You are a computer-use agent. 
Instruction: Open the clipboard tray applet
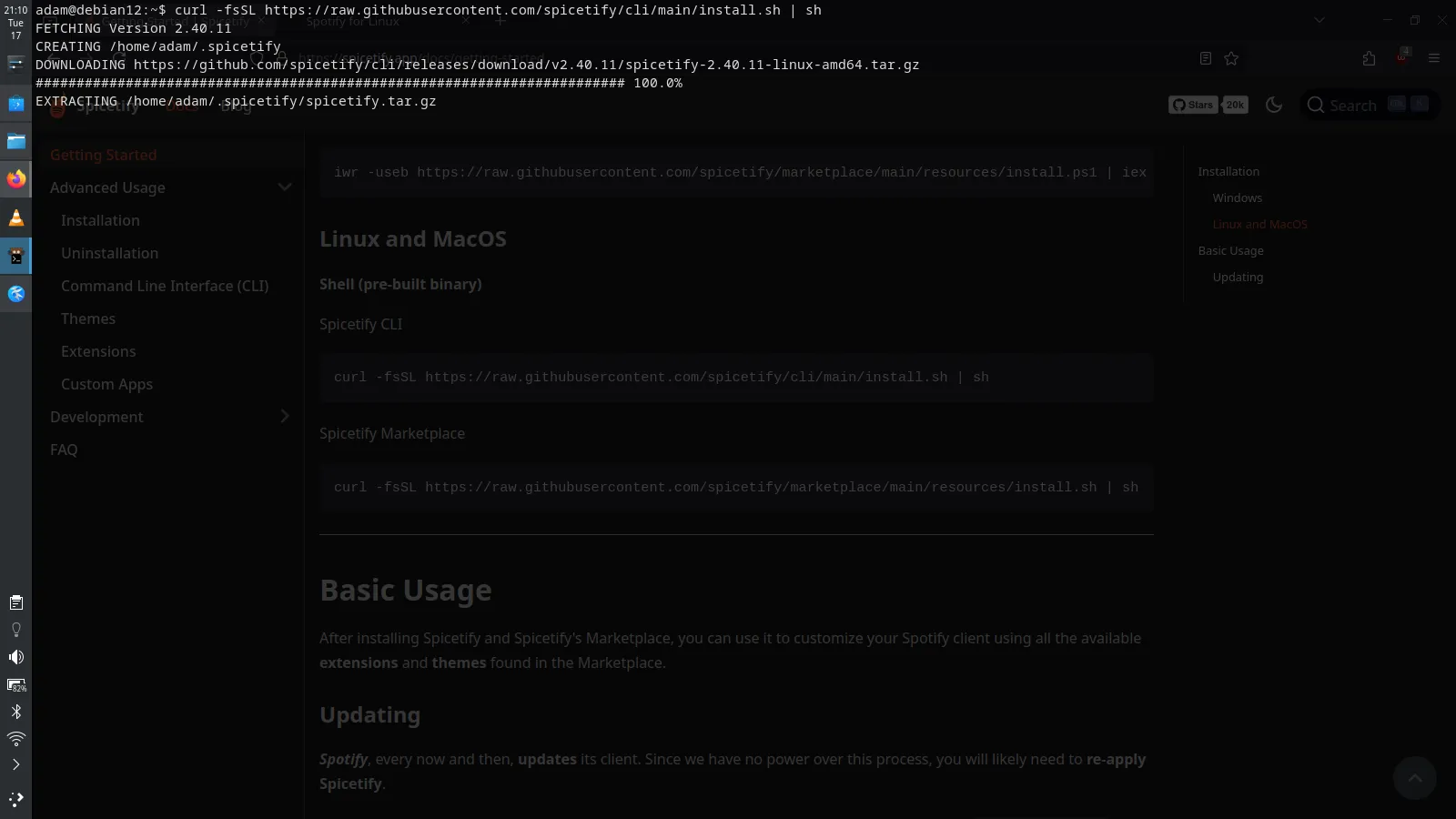pyautogui.click(x=15, y=602)
